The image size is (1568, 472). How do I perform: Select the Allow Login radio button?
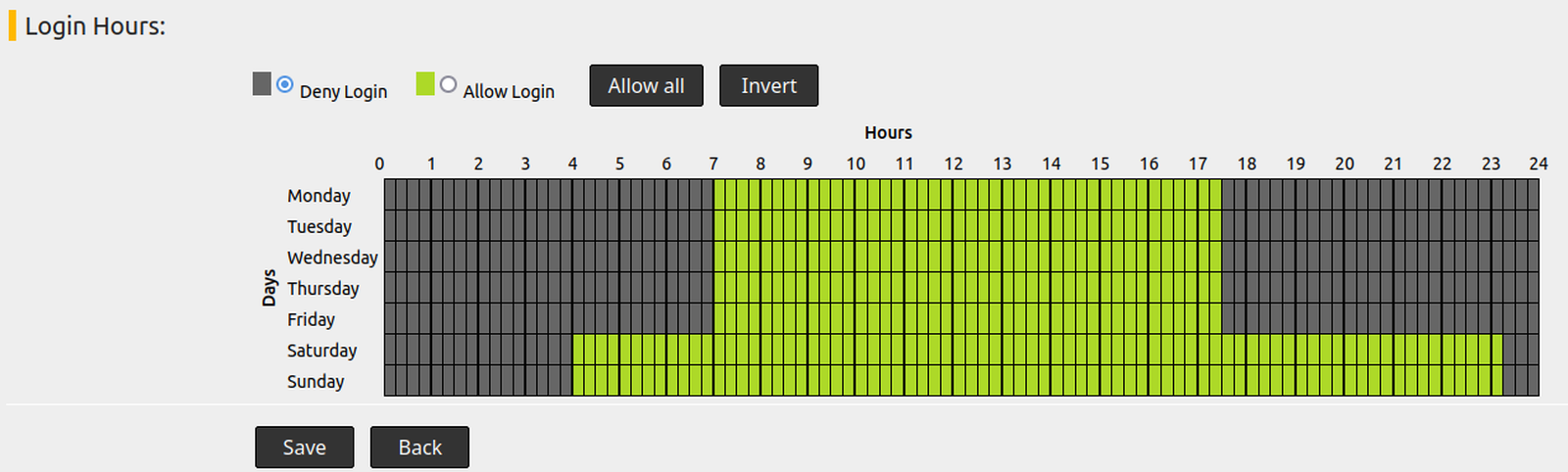click(448, 85)
